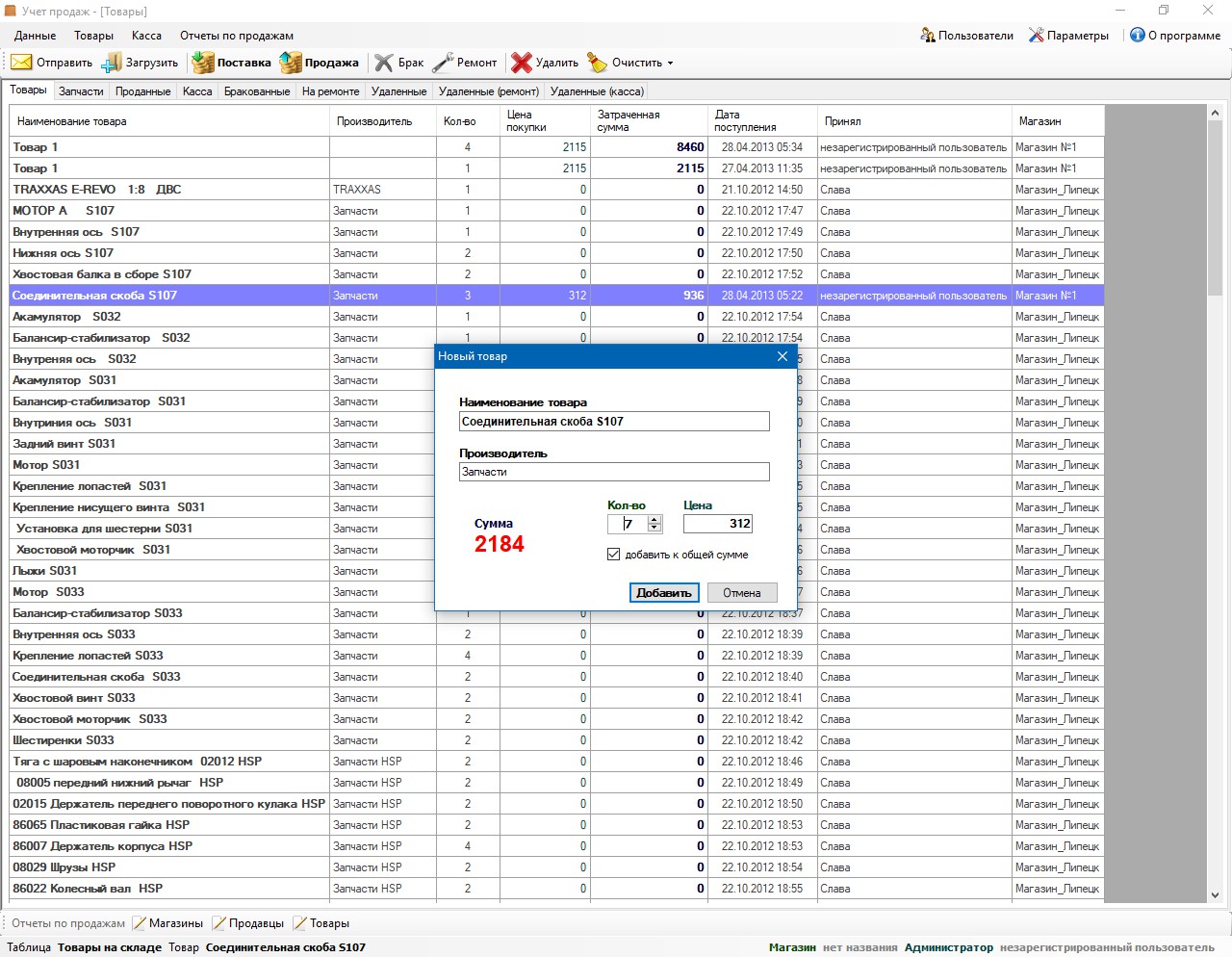The height and width of the screenshot is (957, 1232).
Task: Expand the Очистить dropdown arrow
Action: point(670,64)
